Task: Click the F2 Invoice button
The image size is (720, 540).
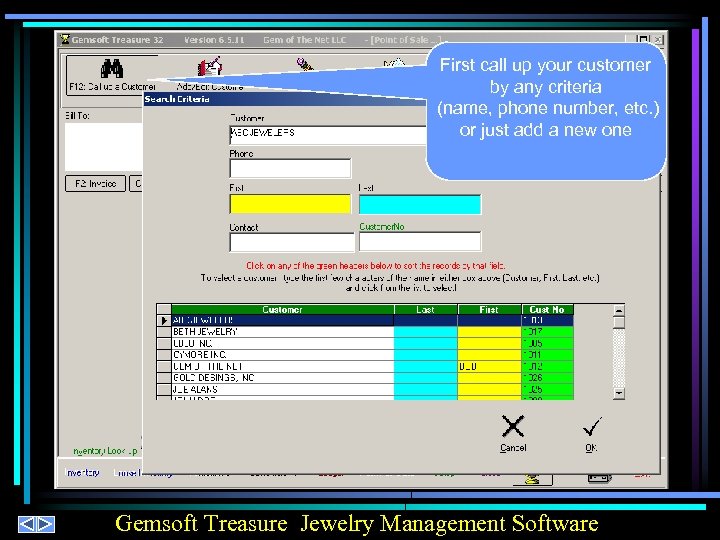Action: pyautogui.click(x=95, y=184)
